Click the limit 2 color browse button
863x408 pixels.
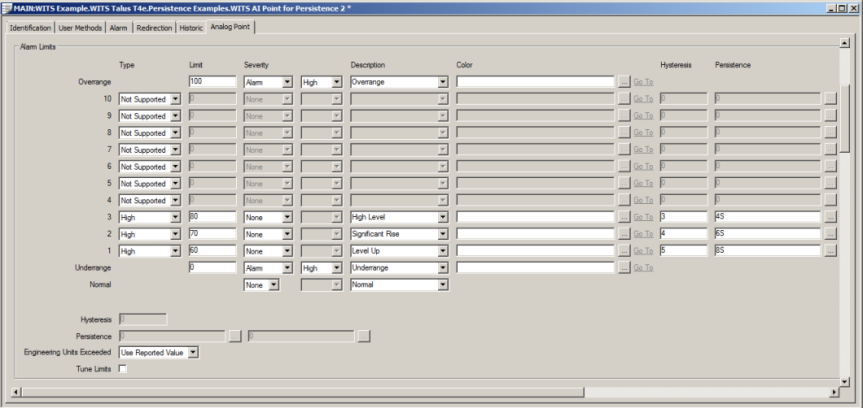(624, 234)
